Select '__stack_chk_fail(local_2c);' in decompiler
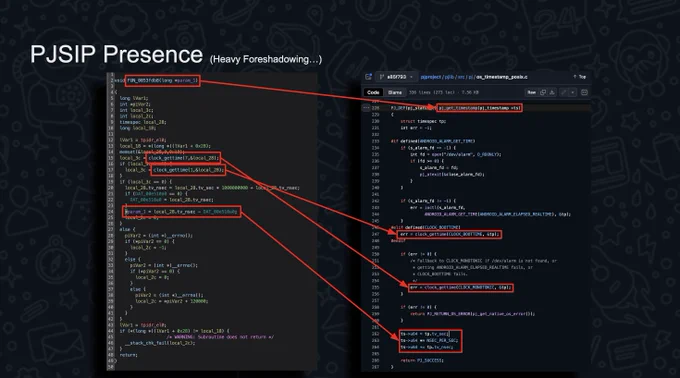Viewport: 680px width, 378px height. pos(160,343)
